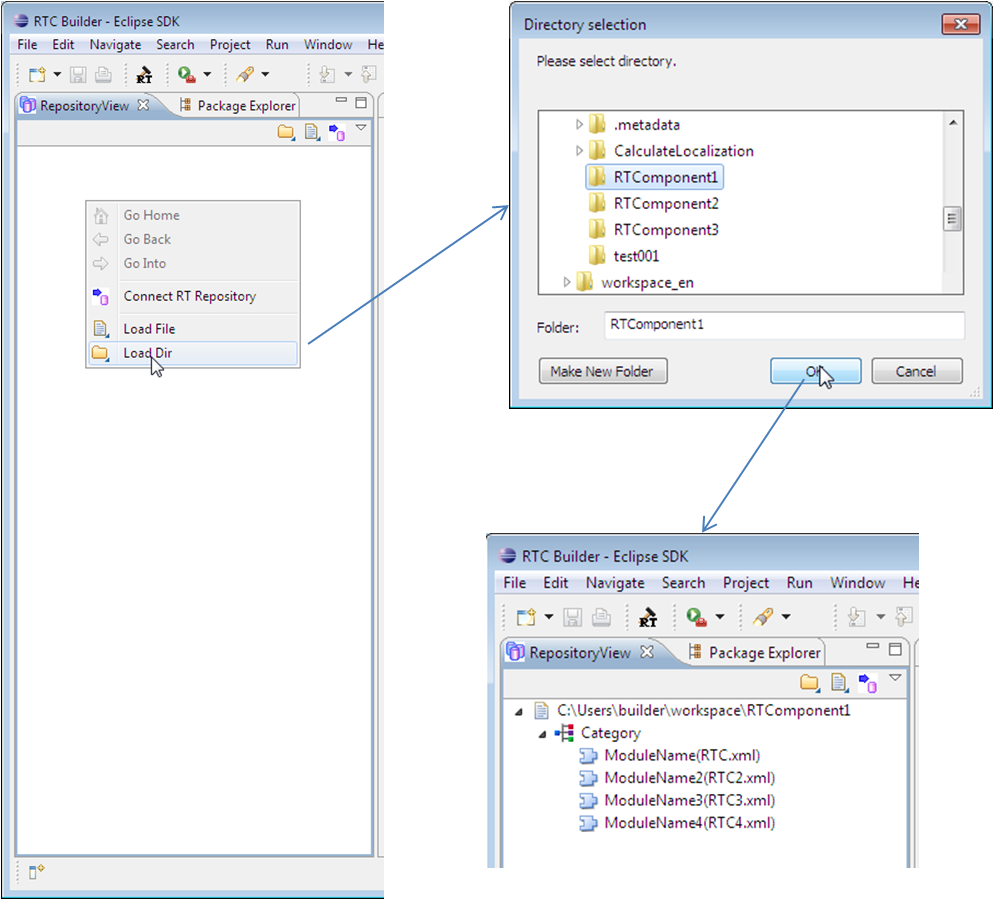Collapse the C:\Users\builder\workspace\RTComponent1 node
994x900 pixels.
[518, 711]
